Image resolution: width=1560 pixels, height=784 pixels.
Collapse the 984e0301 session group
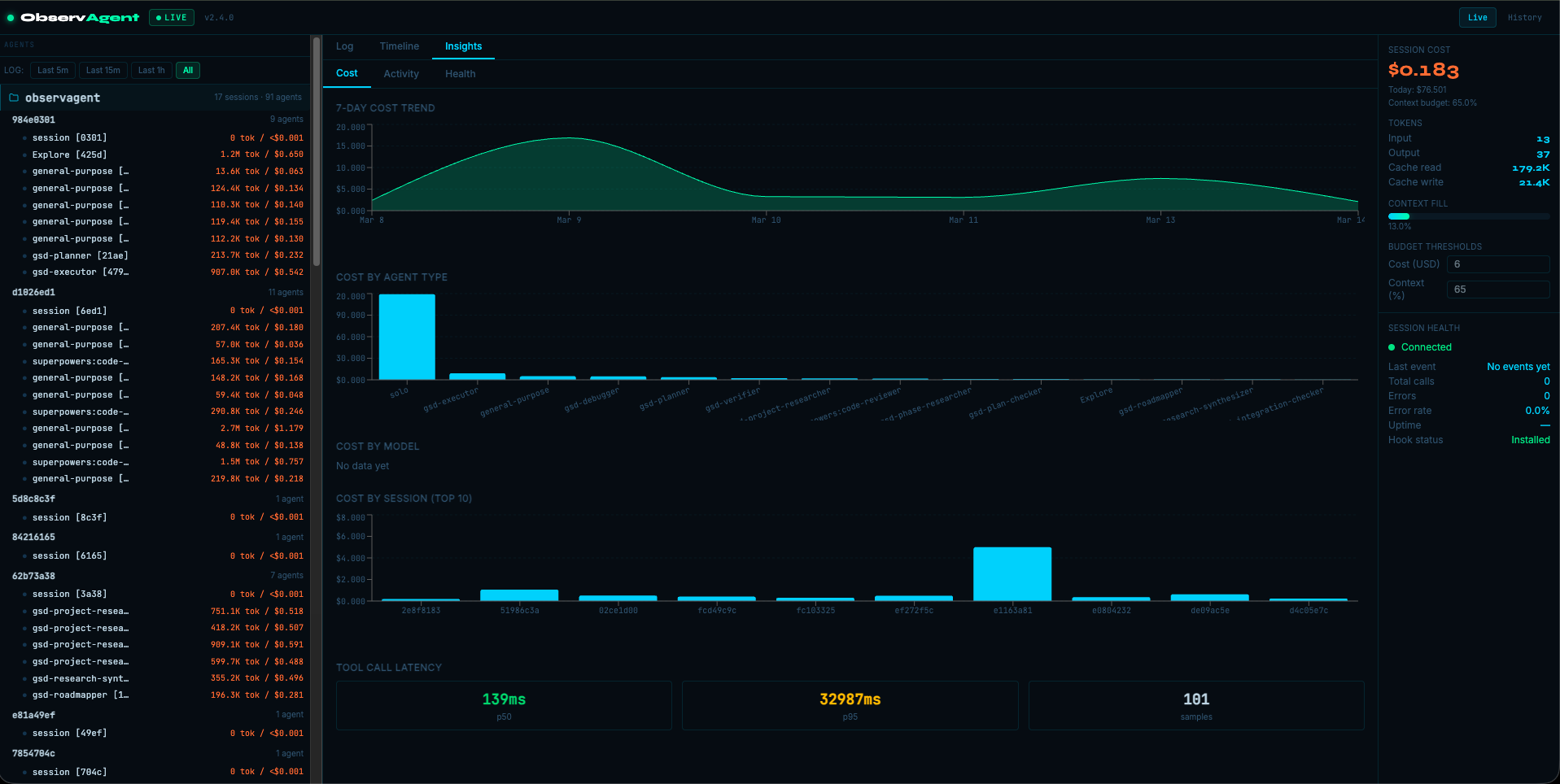click(33, 119)
